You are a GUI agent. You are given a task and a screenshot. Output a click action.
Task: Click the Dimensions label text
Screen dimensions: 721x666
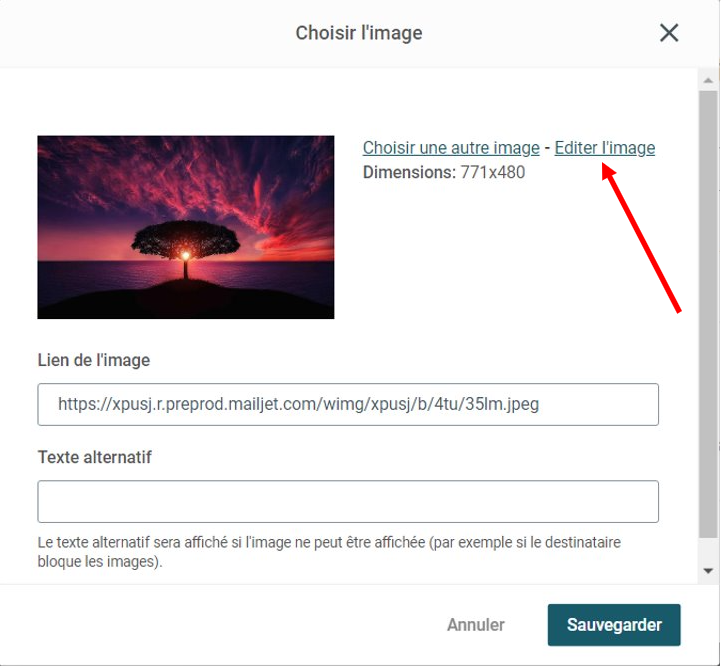(x=409, y=172)
